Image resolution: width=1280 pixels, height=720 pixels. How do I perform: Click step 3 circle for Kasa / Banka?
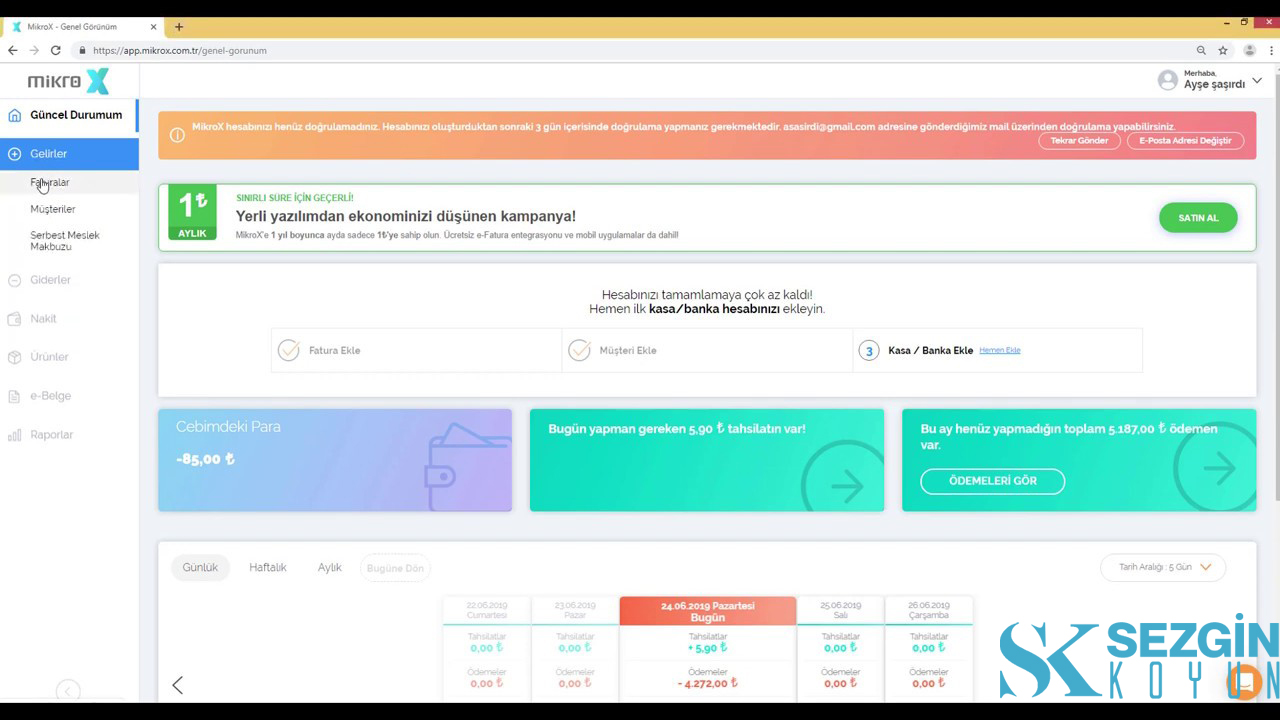click(x=869, y=351)
